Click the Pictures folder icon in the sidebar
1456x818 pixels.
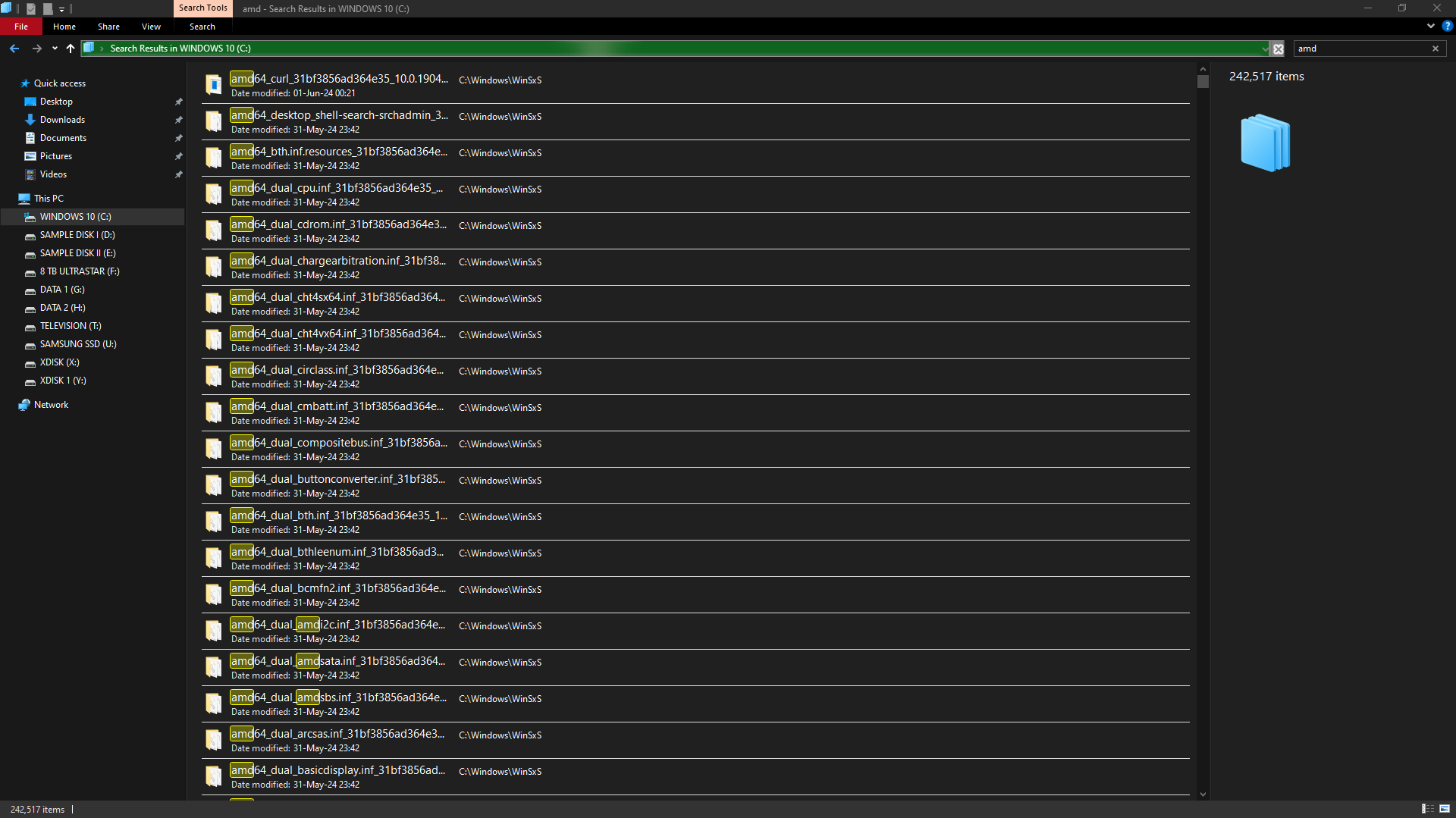pyautogui.click(x=30, y=156)
